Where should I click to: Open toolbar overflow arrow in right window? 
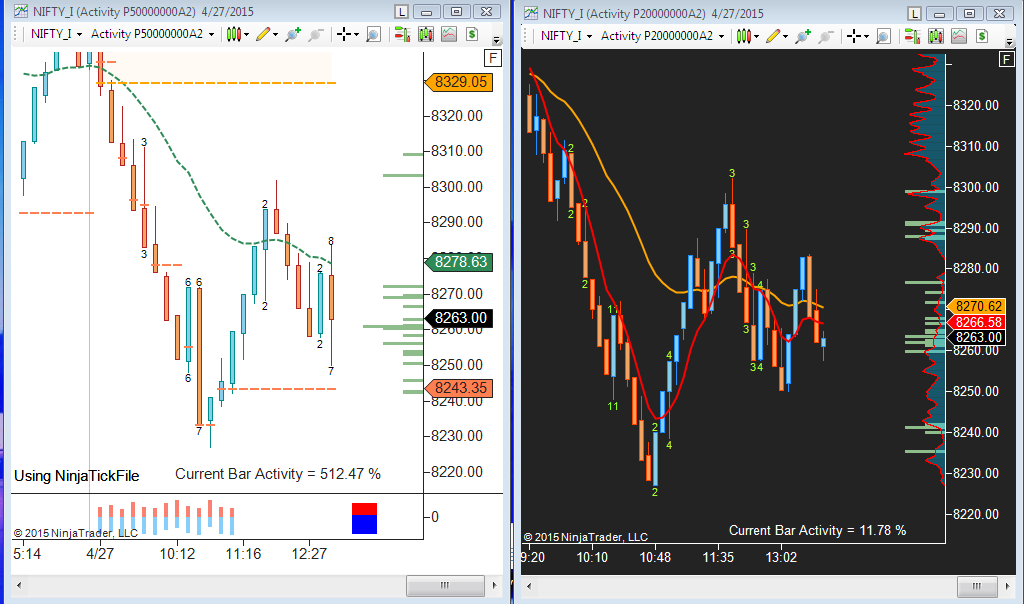(x=1010, y=42)
